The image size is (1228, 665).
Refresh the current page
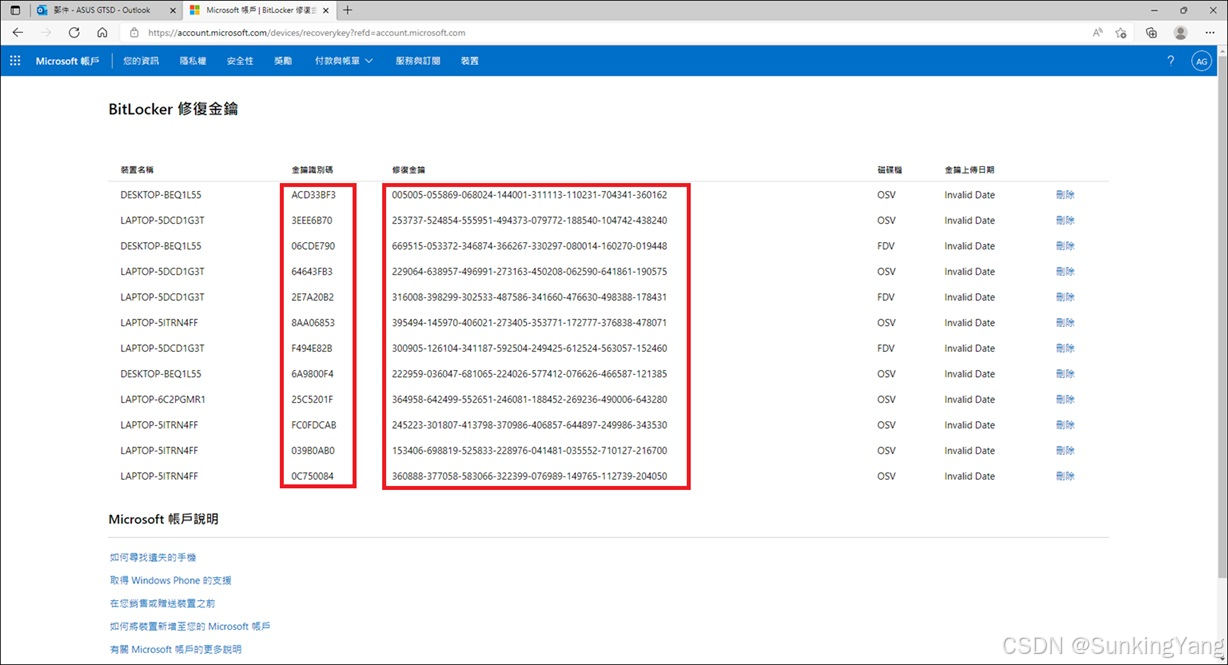point(73,32)
